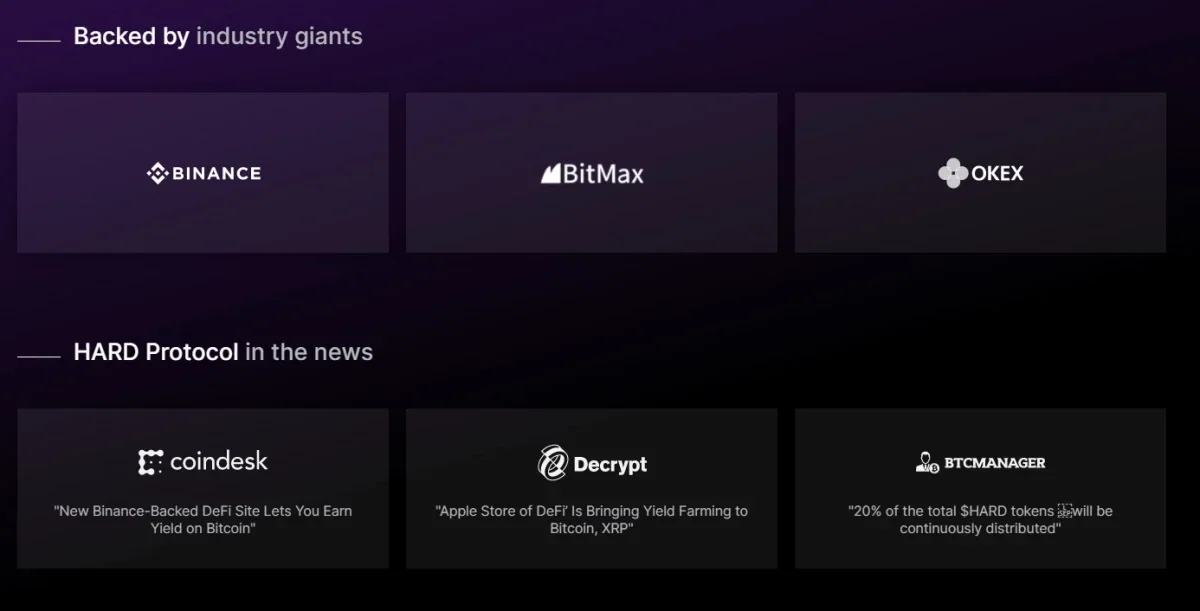Click the OKEX logo
The height and width of the screenshot is (611, 1200).
pos(981,173)
